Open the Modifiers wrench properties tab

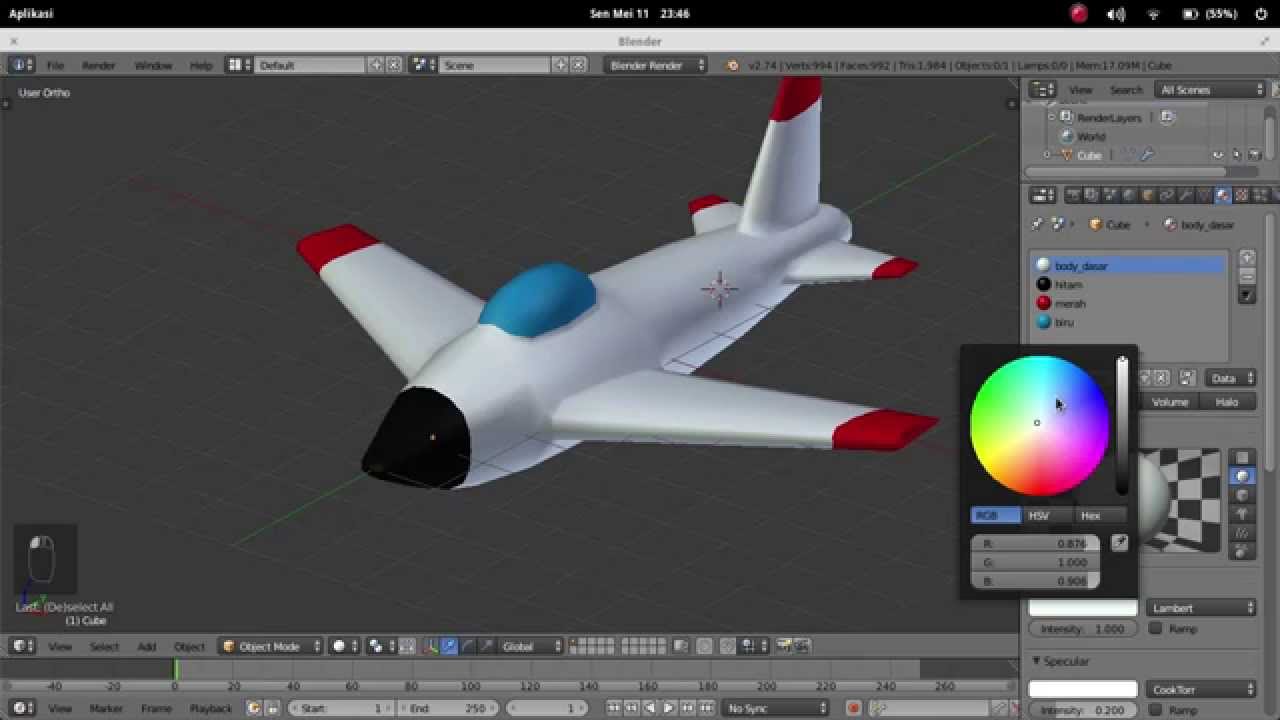click(x=1185, y=195)
